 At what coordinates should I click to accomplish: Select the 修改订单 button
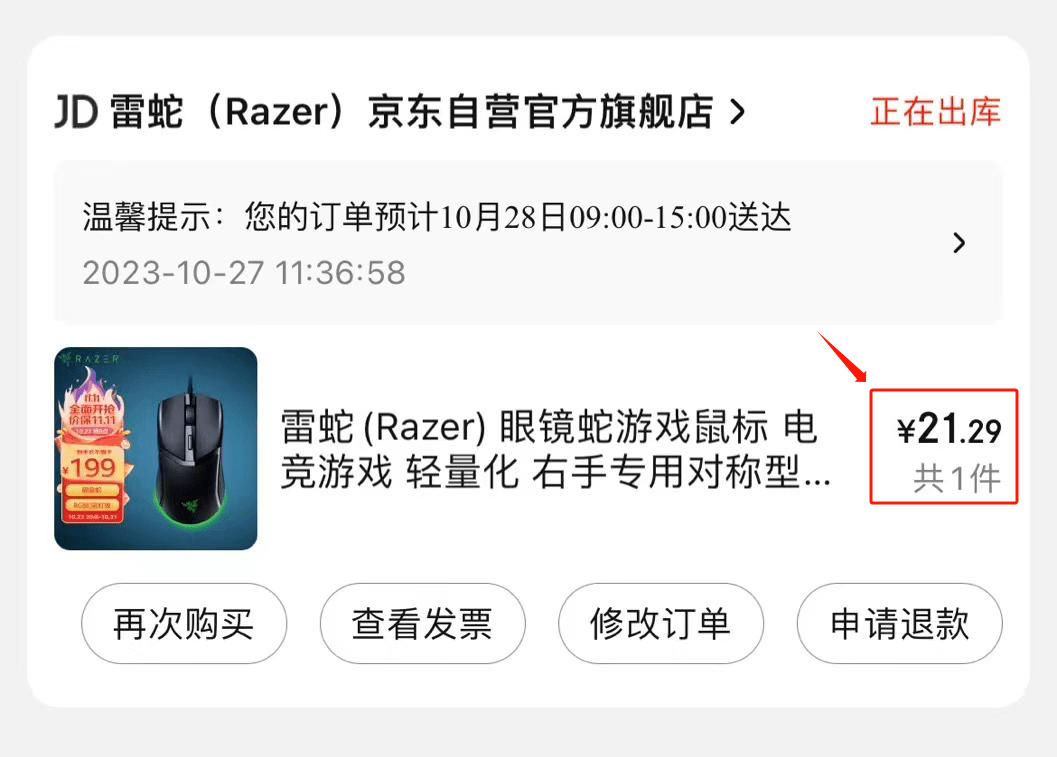click(661, 624)
